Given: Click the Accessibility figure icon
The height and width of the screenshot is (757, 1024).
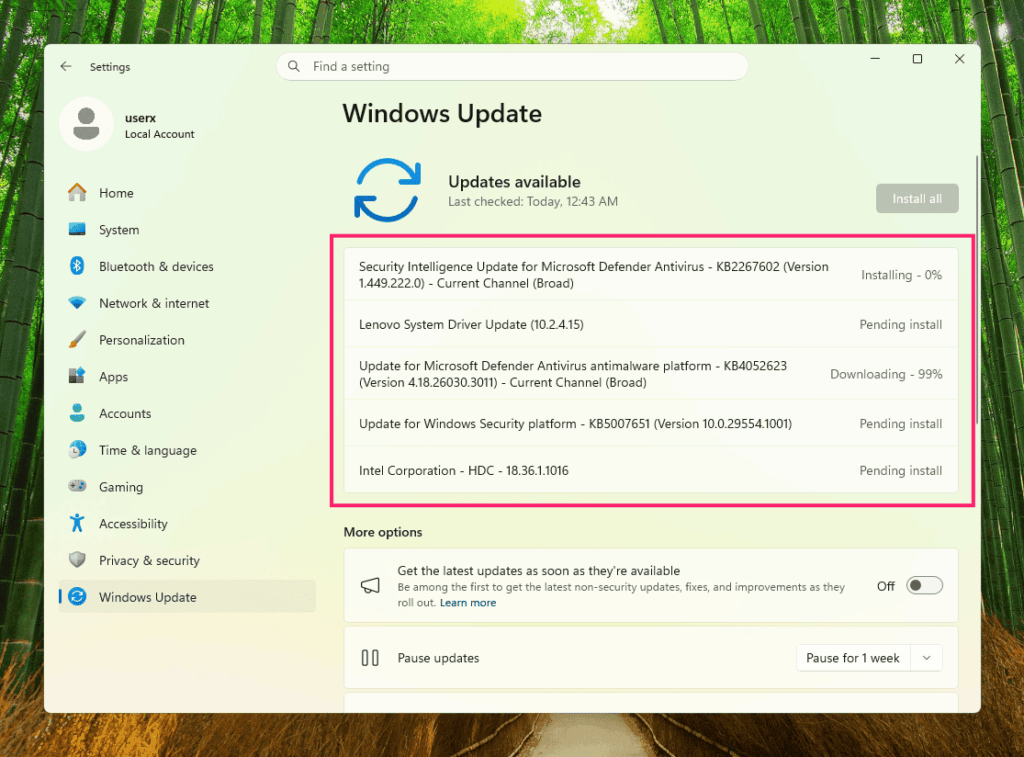Looking at the screenshot, I should (77, 523).
